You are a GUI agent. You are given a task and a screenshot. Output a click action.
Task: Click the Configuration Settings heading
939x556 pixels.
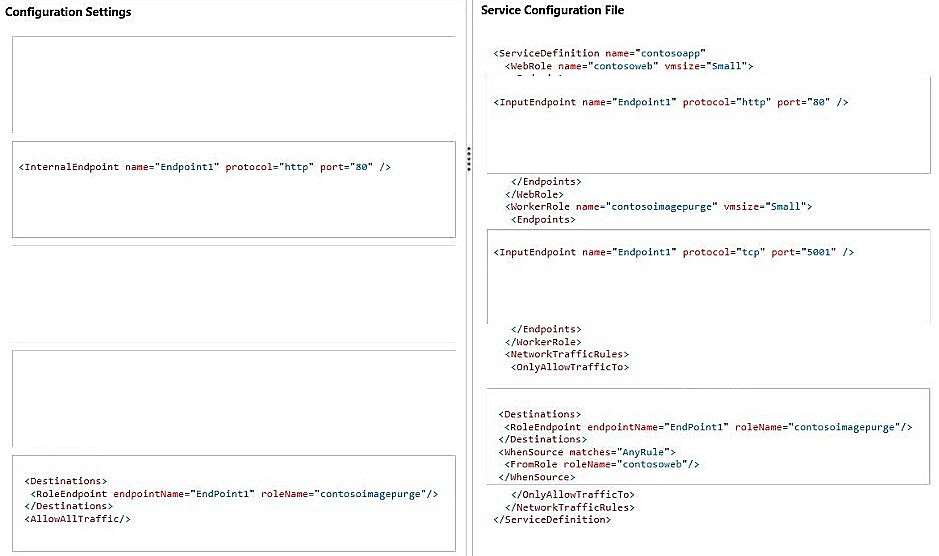68,12
